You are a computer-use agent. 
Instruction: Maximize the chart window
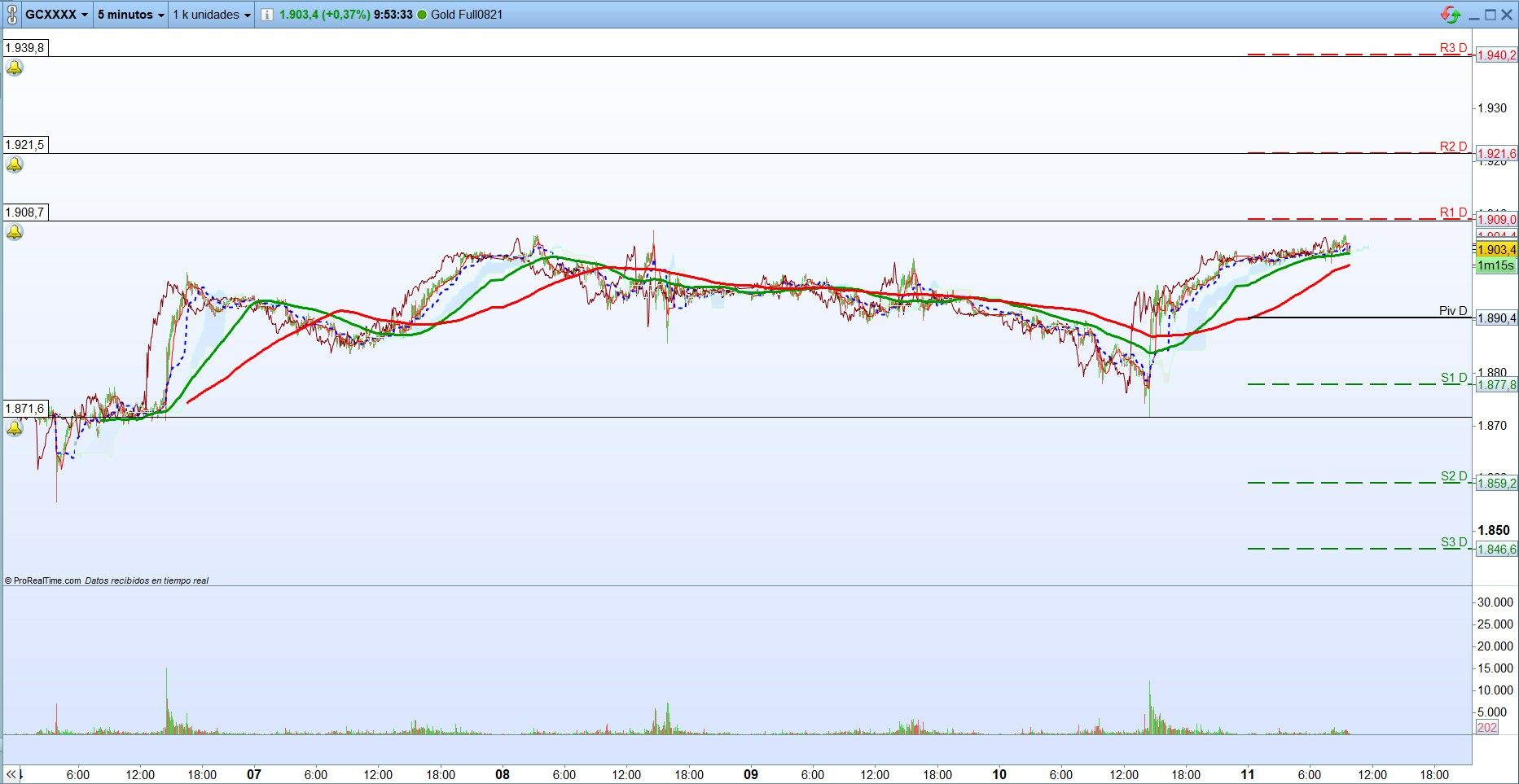coord(1490,15)
